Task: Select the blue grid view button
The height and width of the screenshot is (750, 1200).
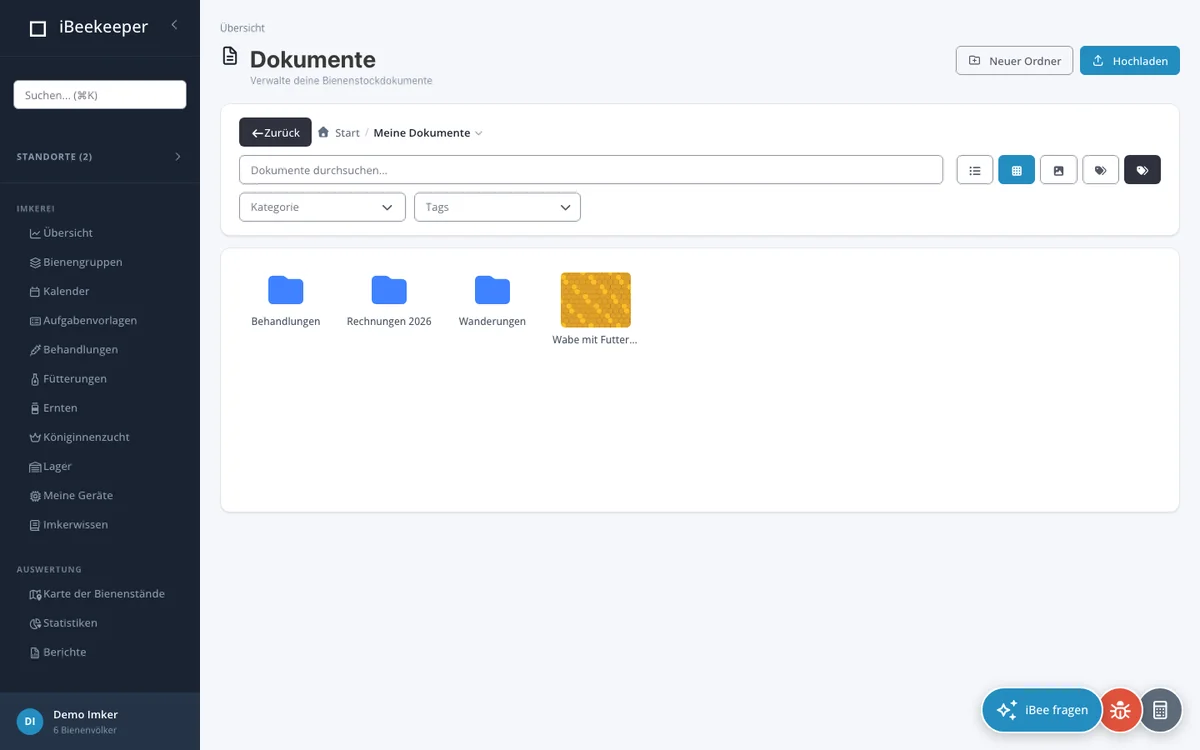Action: (1016, 170)
